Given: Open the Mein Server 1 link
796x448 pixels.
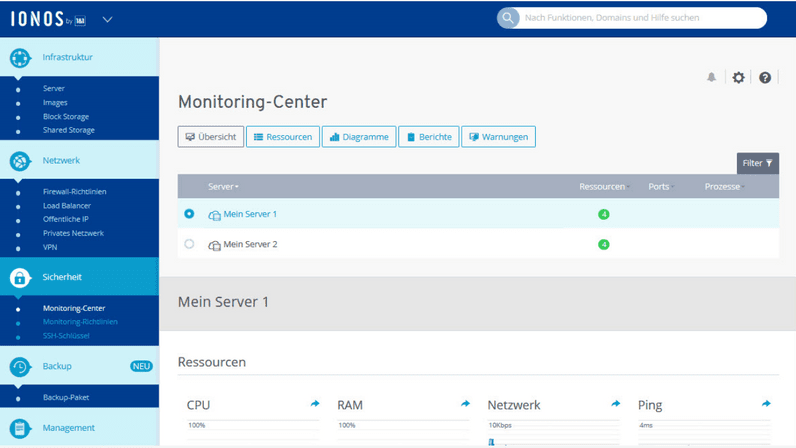Looking at the screenshot, I should (x=249, y=214).
